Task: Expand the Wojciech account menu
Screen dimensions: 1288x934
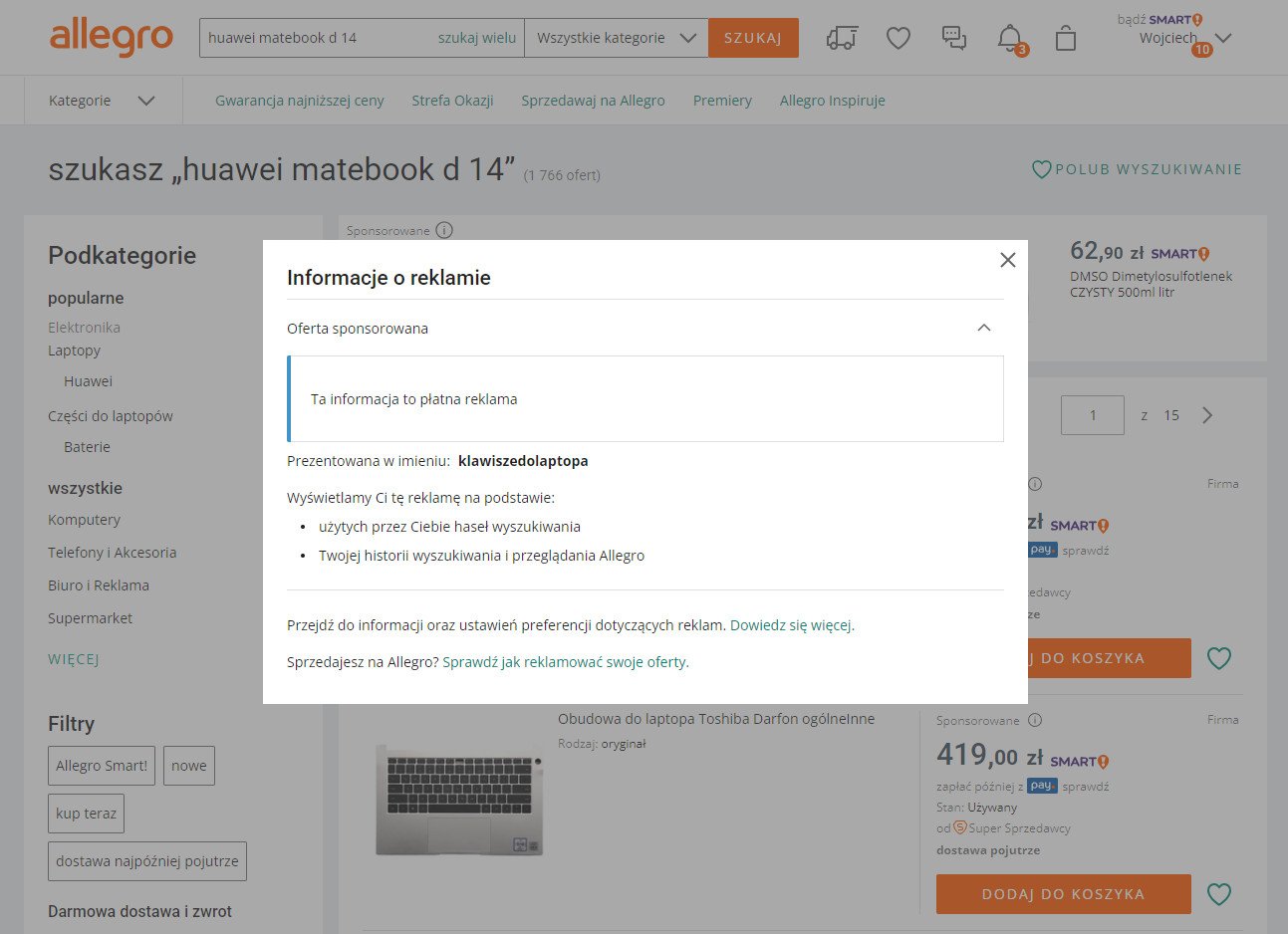Action: [x=1185, y=38]
